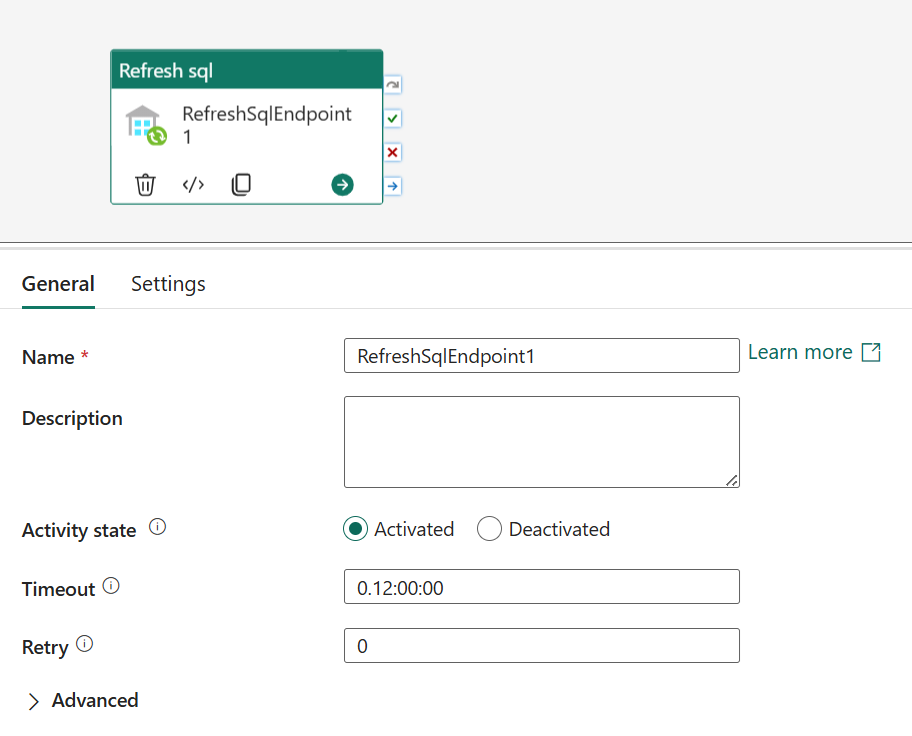Click the Retry input field
Screen dimensions: 912x736
[542, 646]
